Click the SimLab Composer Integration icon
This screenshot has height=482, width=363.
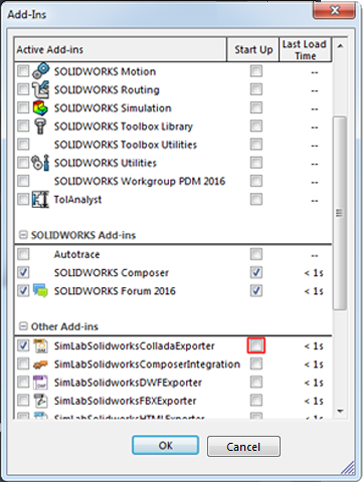[x=41, y=364]
